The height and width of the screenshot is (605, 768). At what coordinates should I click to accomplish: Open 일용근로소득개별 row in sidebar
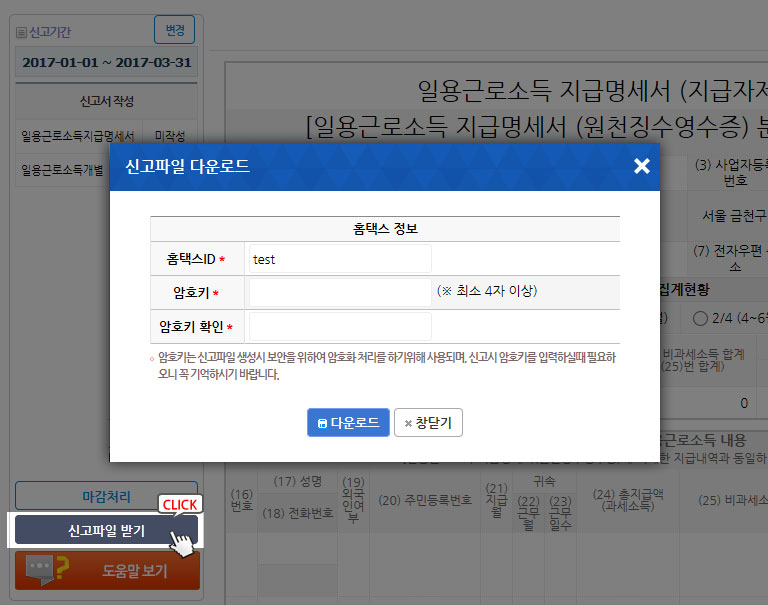(62, 170)
